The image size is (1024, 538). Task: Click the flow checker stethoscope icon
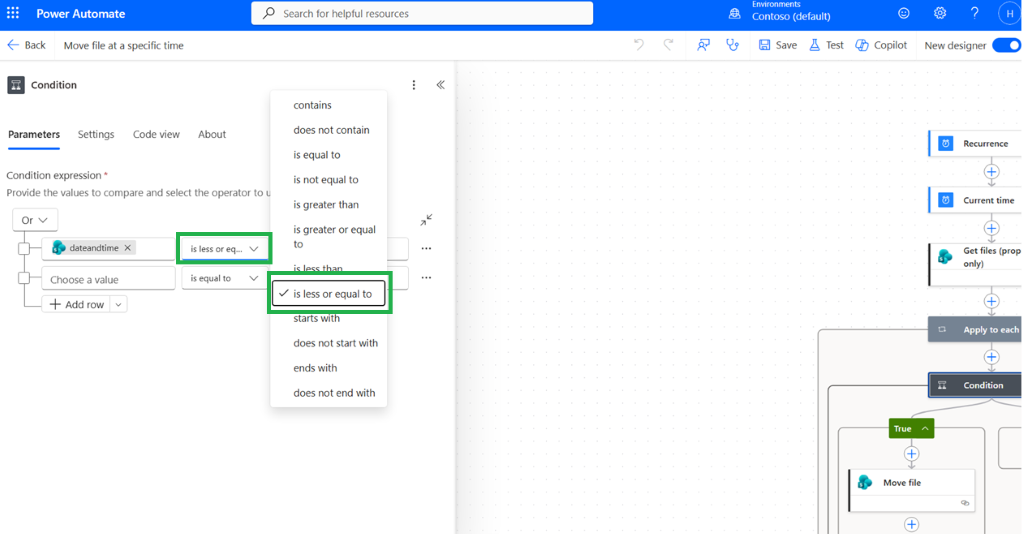click(x=732, y=45)
